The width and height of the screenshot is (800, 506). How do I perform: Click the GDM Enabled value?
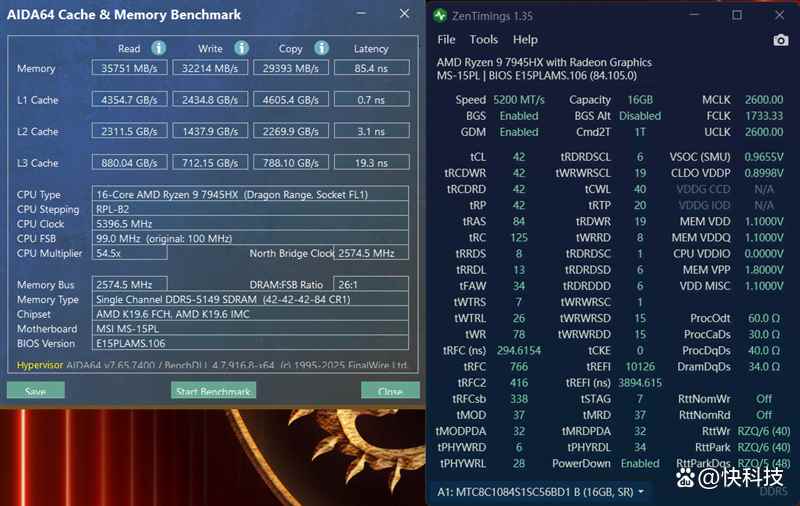point(518,132)
